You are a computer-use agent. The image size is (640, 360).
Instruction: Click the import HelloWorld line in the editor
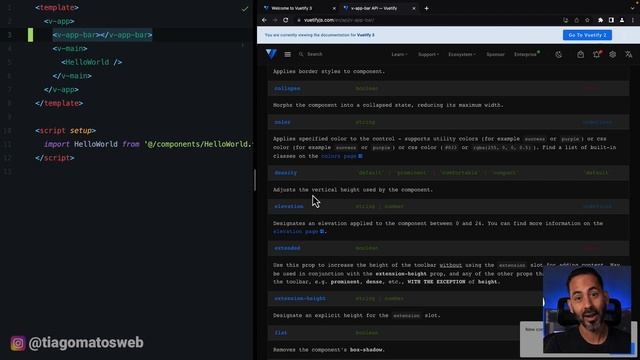tap(149, 144)
